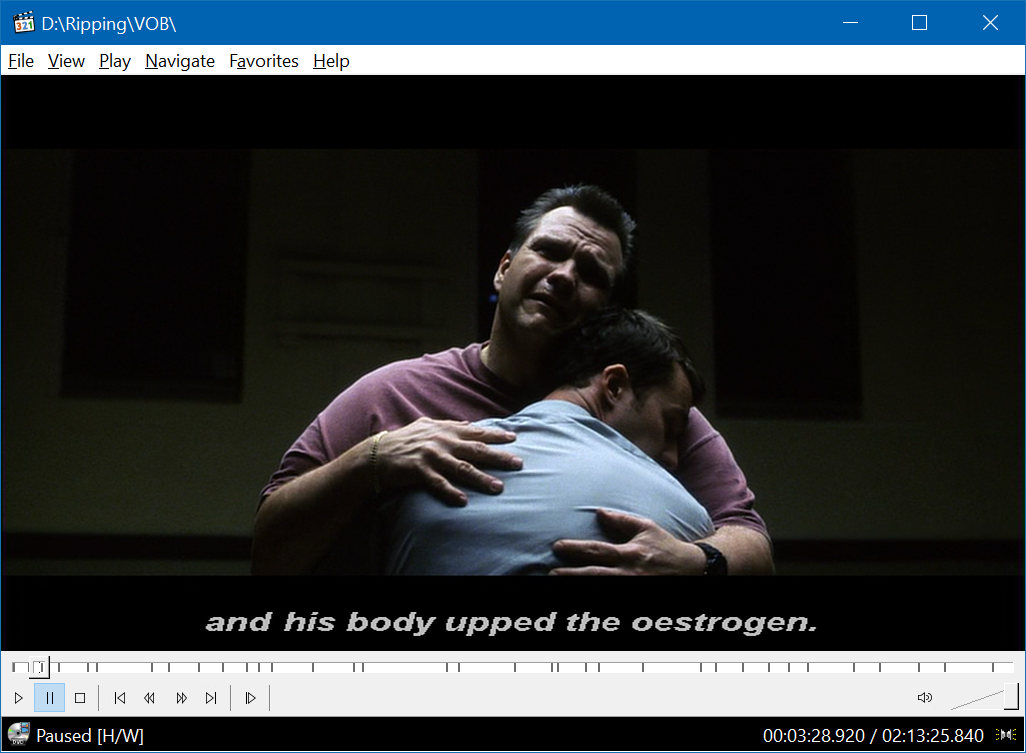Click the video frame area
1026x753 pixels.
pyautogui.click(x=513, y=362)
